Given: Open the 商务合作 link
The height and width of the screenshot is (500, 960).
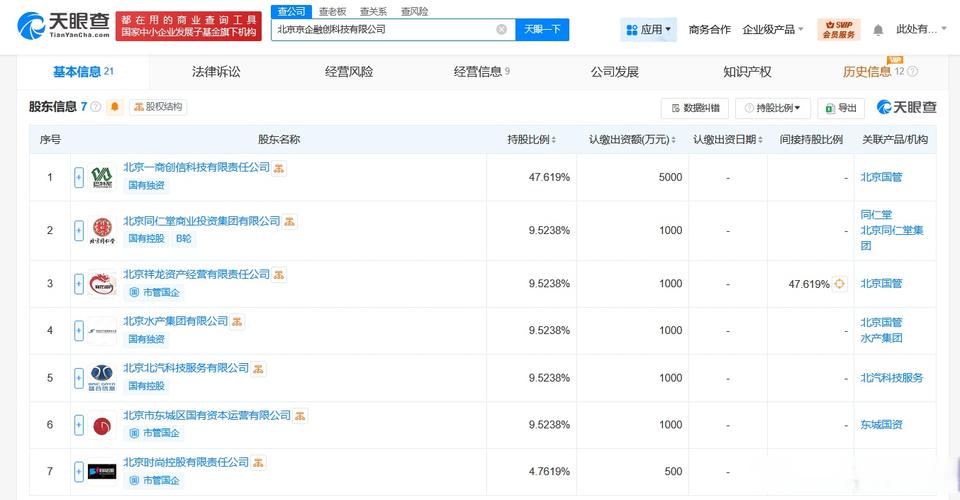Looking at the screenshot, I should coord(710,29).
